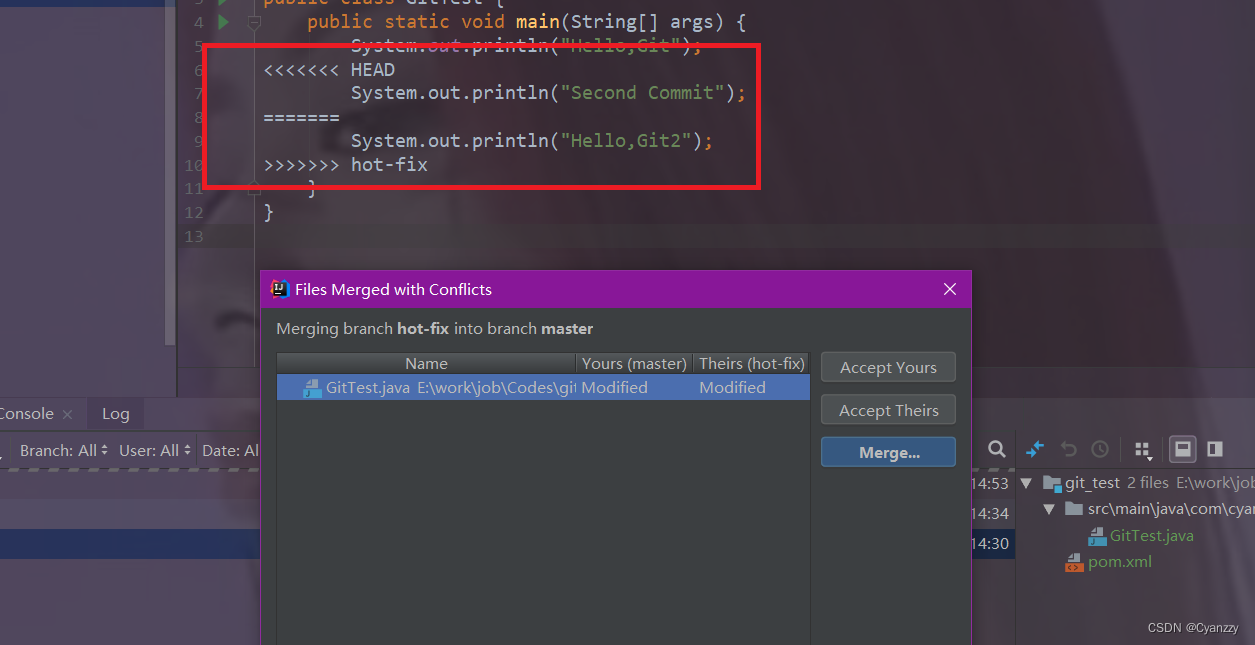Viewport: 1255px width, 645px height.
Task: Click the Java file icon in conflicts table
Action: pyautogui.click(x=312, y=388)
